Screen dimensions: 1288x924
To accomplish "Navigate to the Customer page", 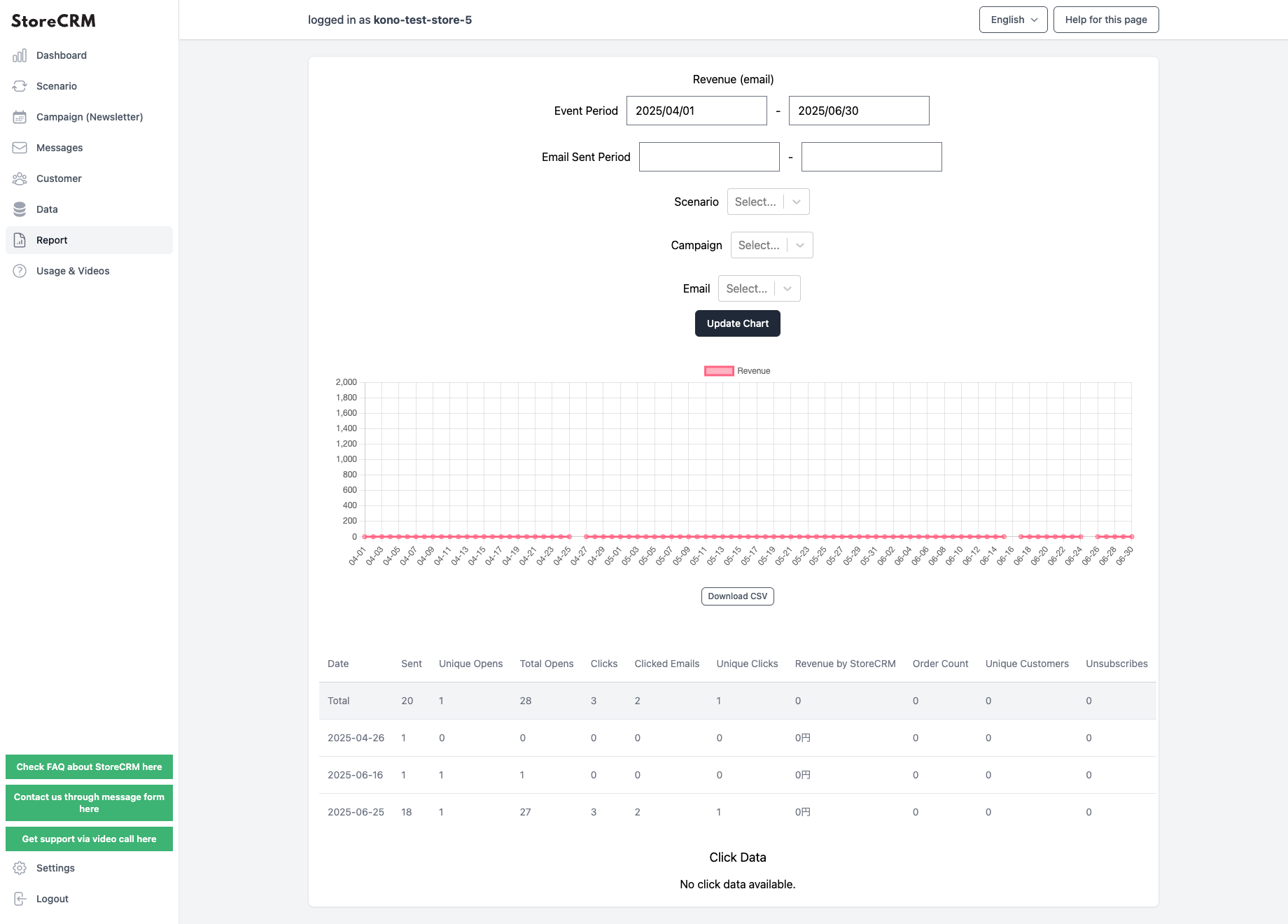I will click(89, 178).
